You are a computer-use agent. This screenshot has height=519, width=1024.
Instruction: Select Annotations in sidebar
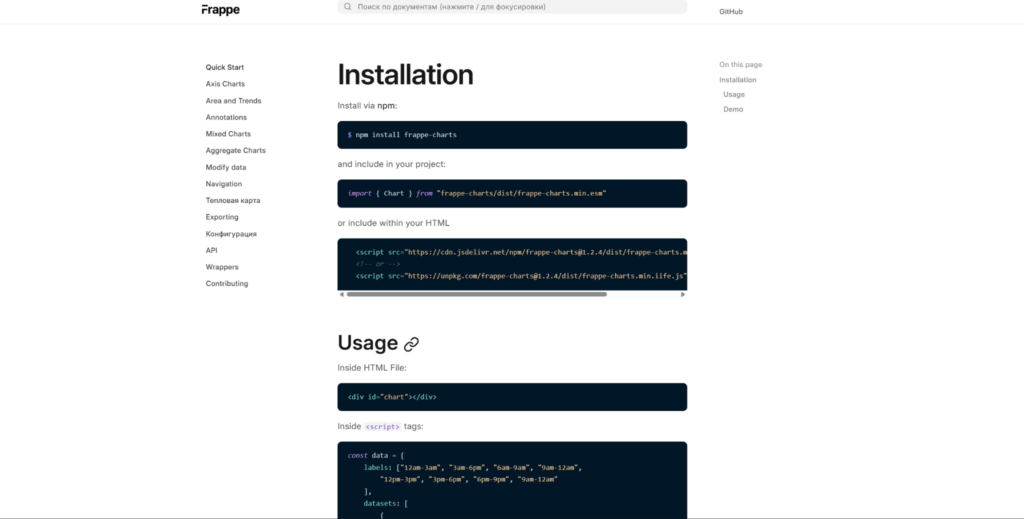(x=226, y=118)
